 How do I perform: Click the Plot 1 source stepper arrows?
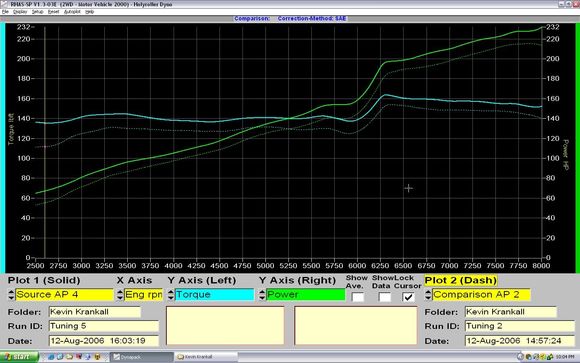11,295
